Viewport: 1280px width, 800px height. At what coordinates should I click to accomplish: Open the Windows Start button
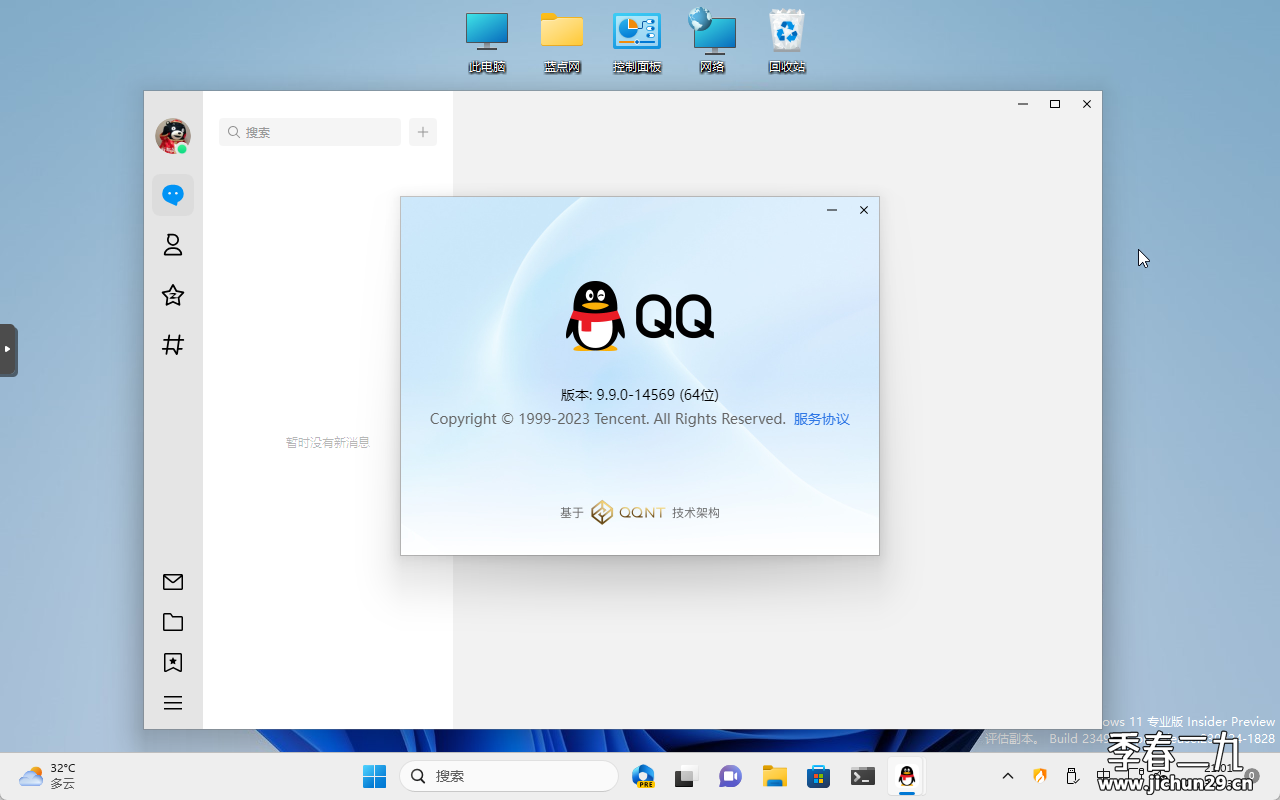click(x=374, y=776)
